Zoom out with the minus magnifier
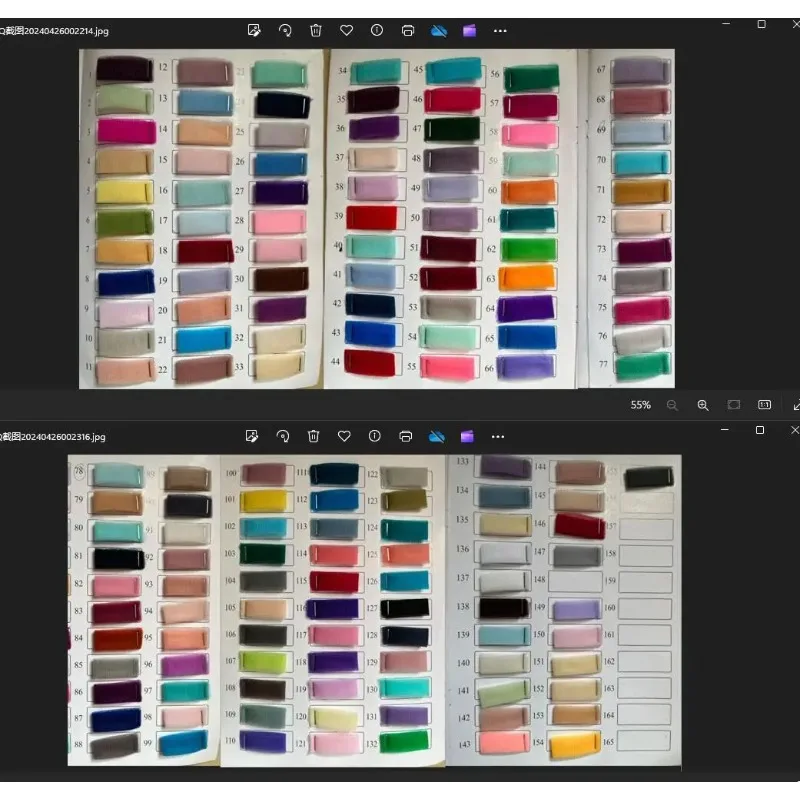This screenshot has height=800, width=800. coord(672,405)
